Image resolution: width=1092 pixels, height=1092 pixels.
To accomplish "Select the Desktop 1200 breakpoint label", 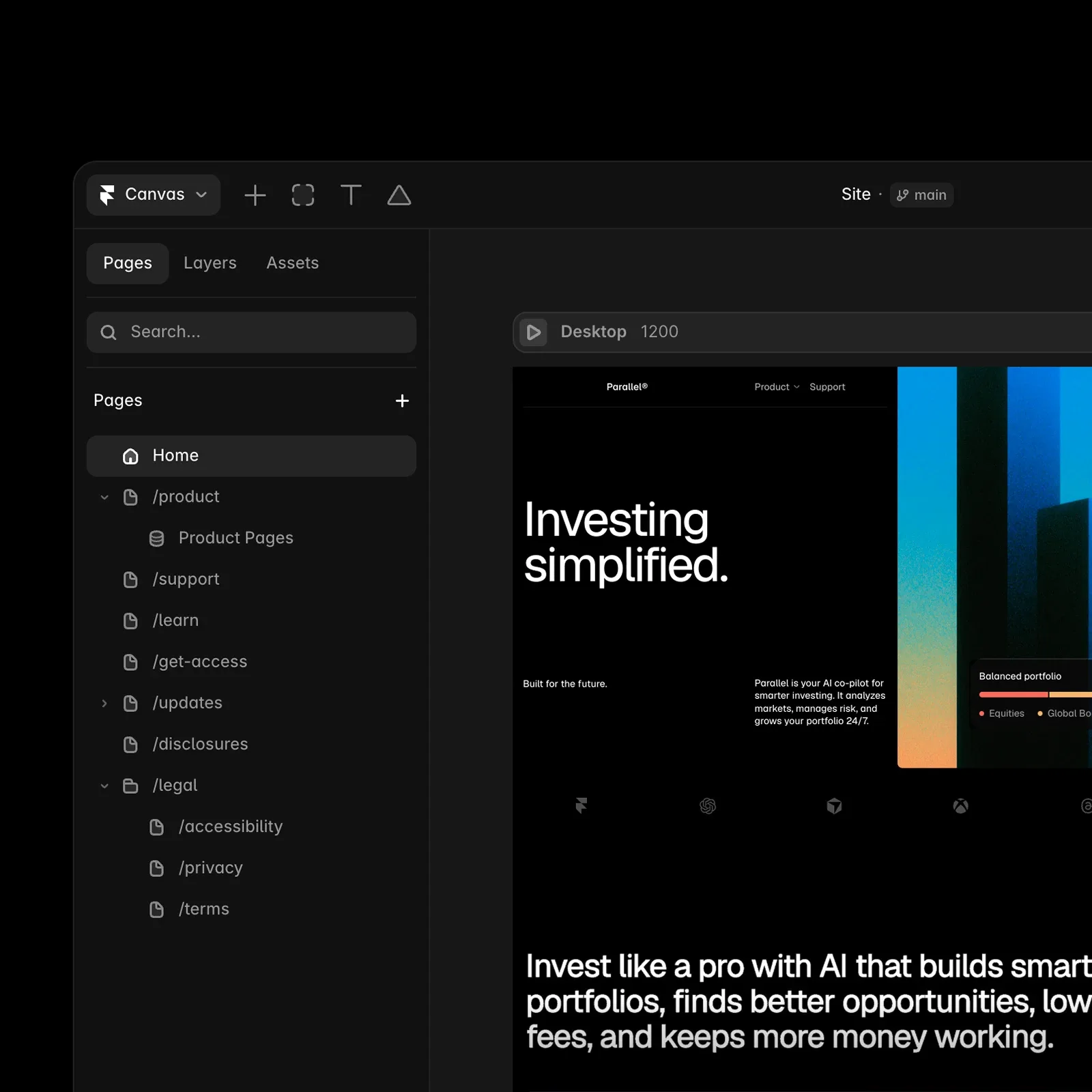I will [620, 332].
